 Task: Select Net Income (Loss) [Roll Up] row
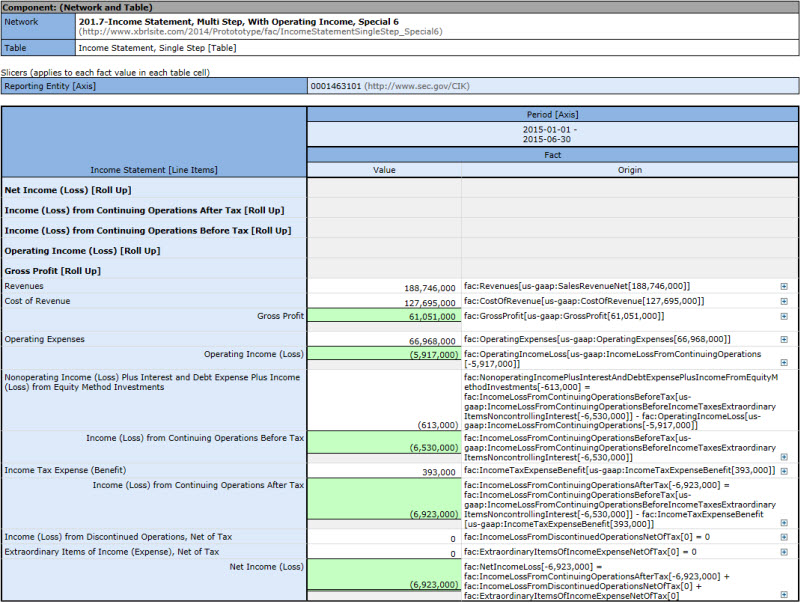pyautogui.click(x=68, y=190)
